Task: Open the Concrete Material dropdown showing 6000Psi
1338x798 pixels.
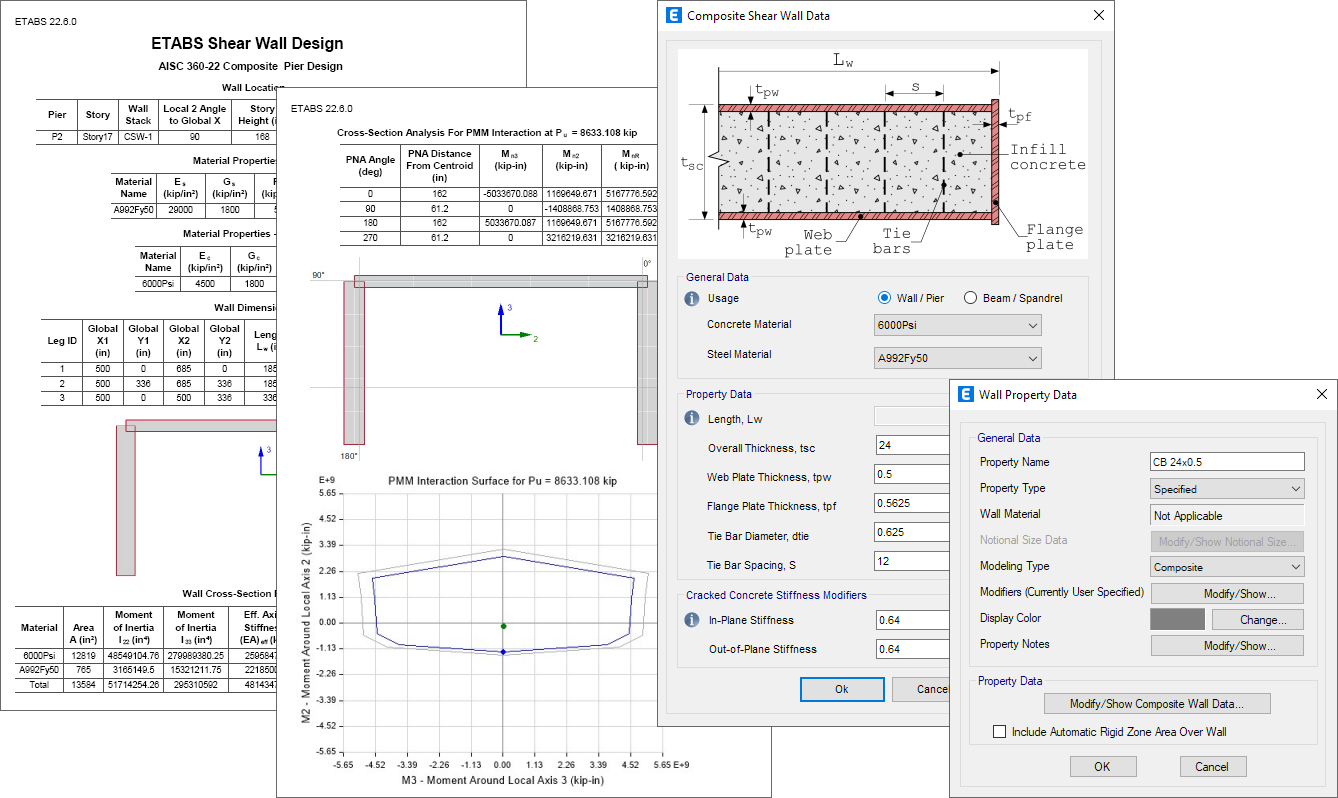Action: coord(958,325)
